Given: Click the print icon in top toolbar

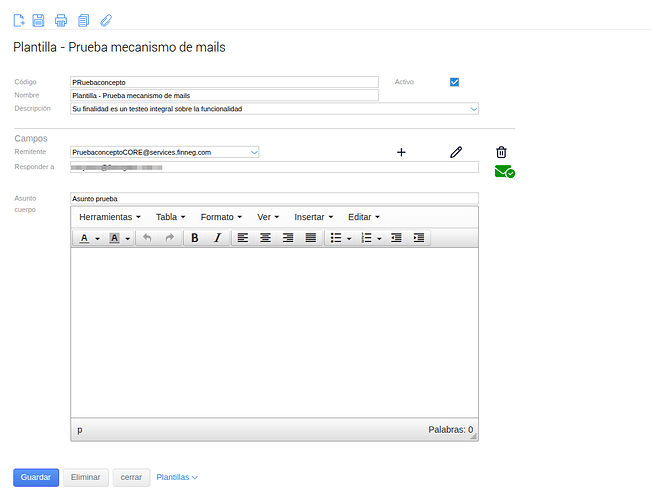Looking at the screenshot, I should [61, 20].
